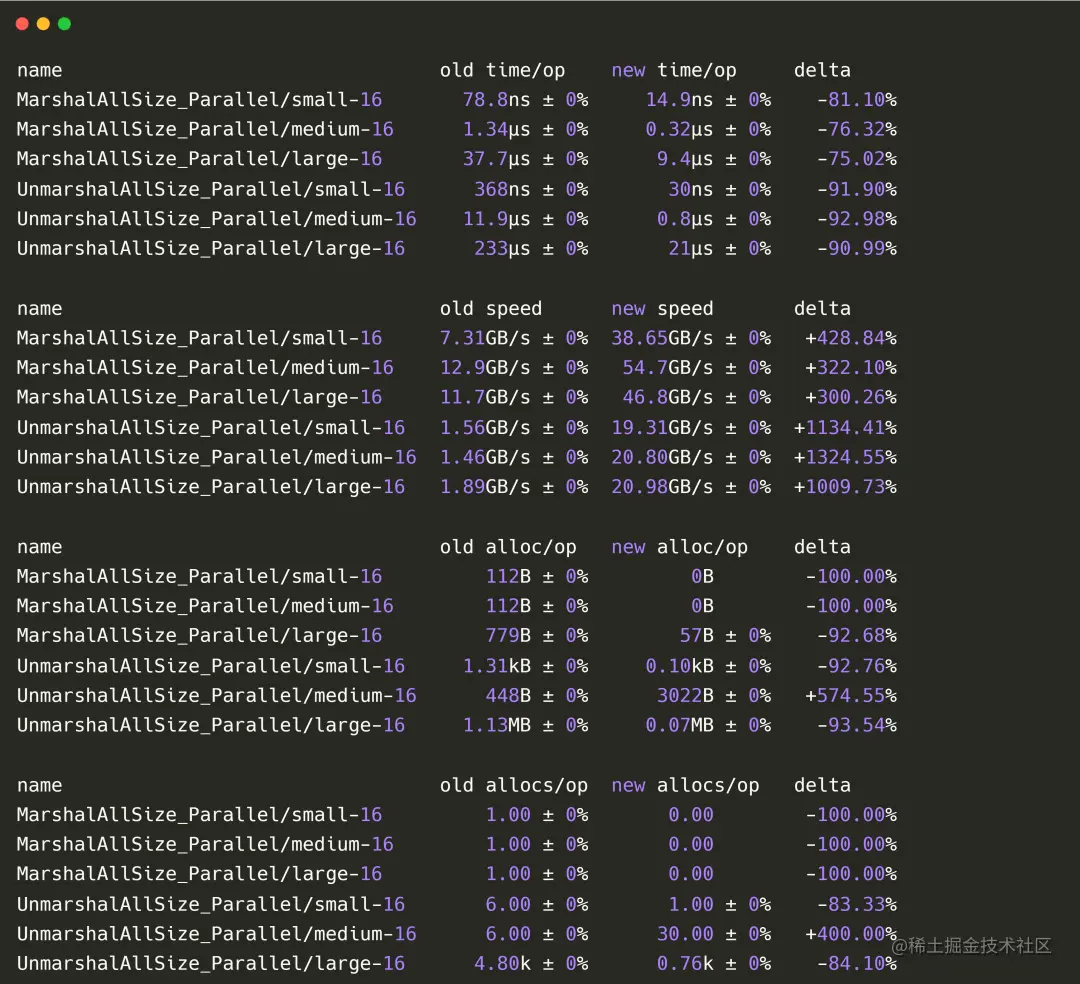This screenshot has height=984, width=1080.
Task: Select the delta "+1324.55%"
Action: [x=845, y=457]
